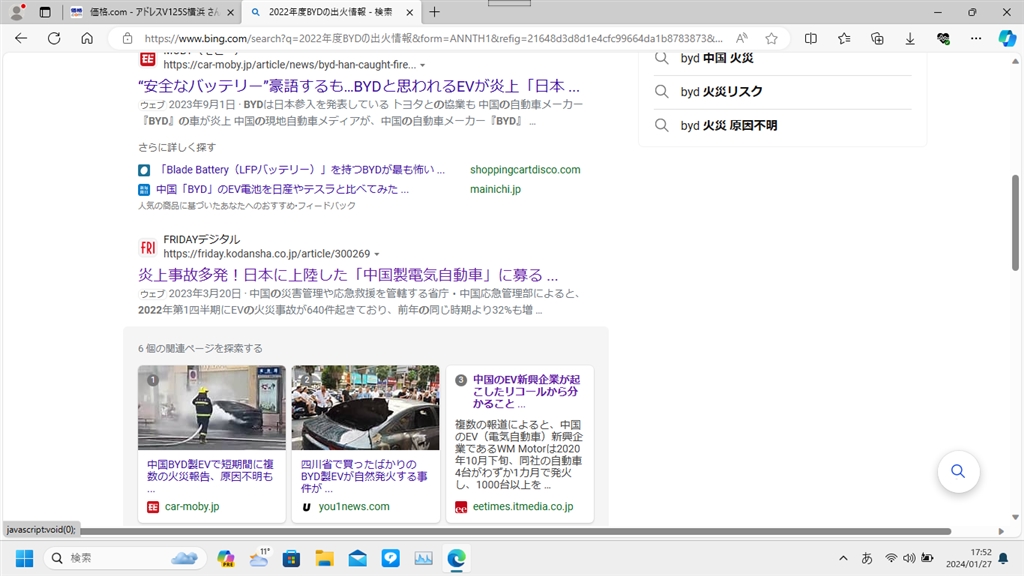This screenshot has width=1024, height=576.
Task: Click the Microsoft Edge taskbar icon
Action: (456, 558)
